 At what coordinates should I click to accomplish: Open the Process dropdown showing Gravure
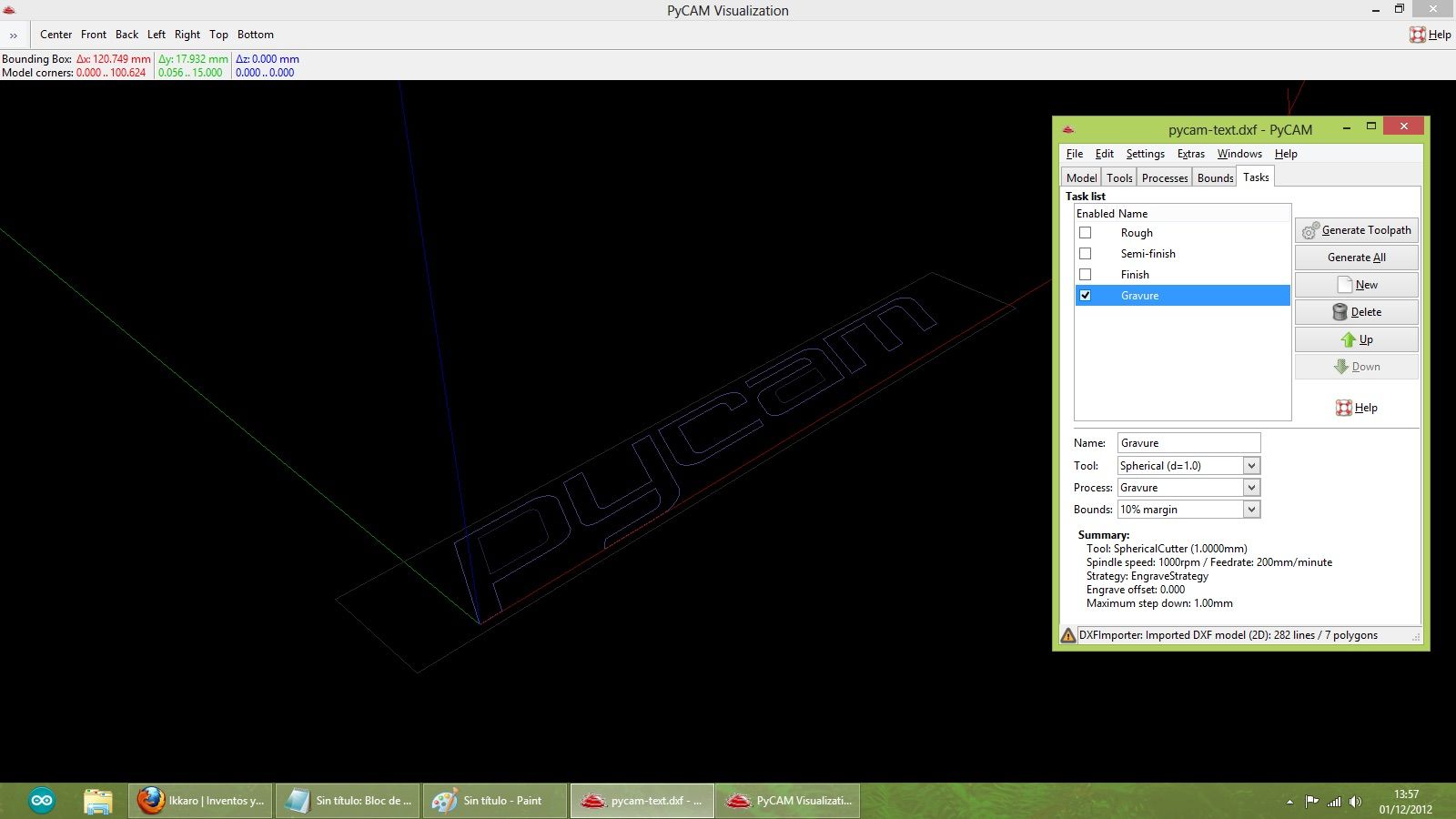click(x=1253, y=487)
